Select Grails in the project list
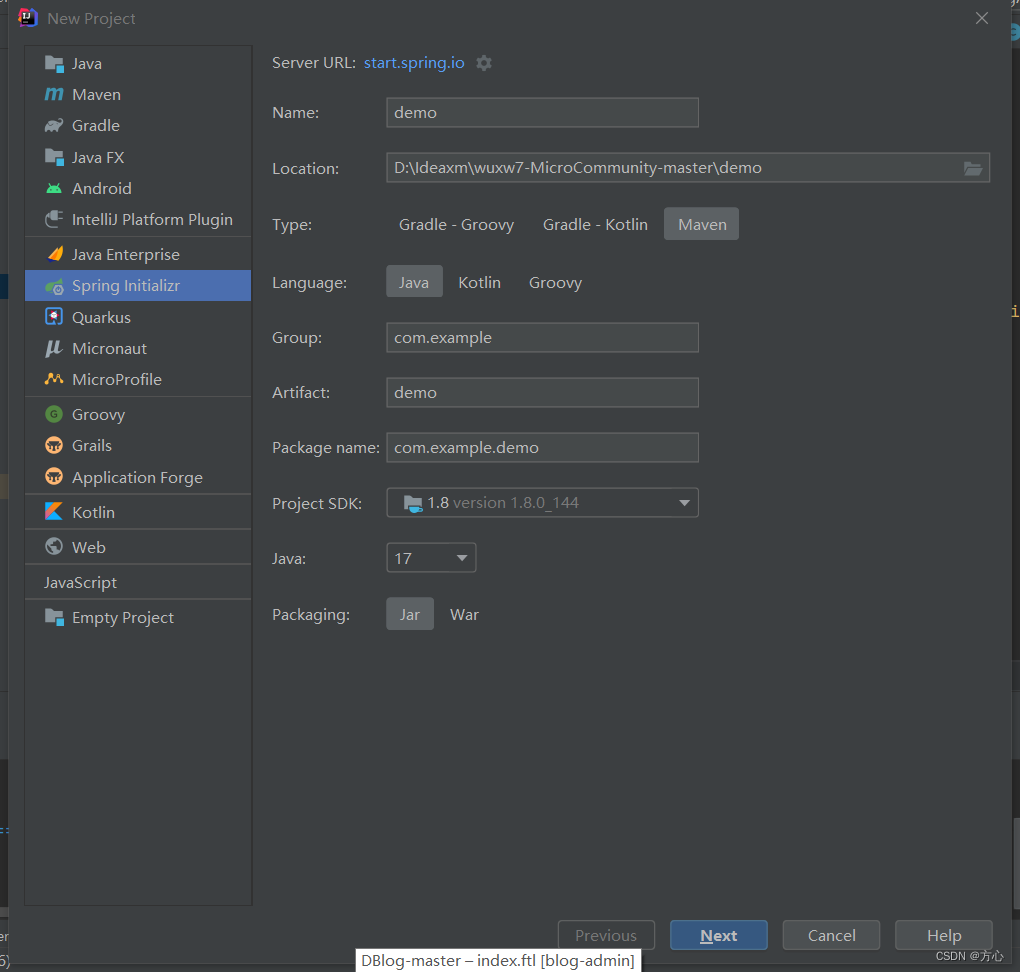The height and width of the screenshot is (972, 1020). tap(138, 446)
